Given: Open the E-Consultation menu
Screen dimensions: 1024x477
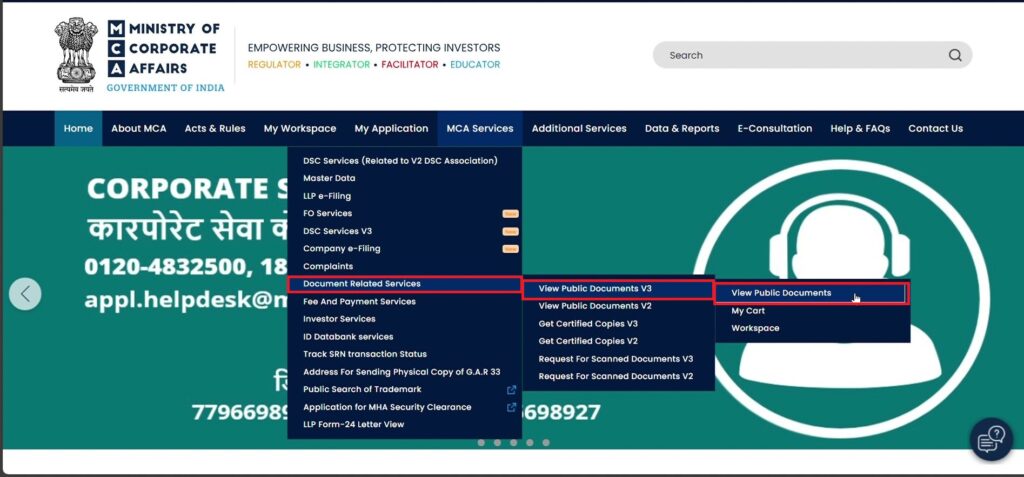Looking at the screenshot, I should [775, 129].
